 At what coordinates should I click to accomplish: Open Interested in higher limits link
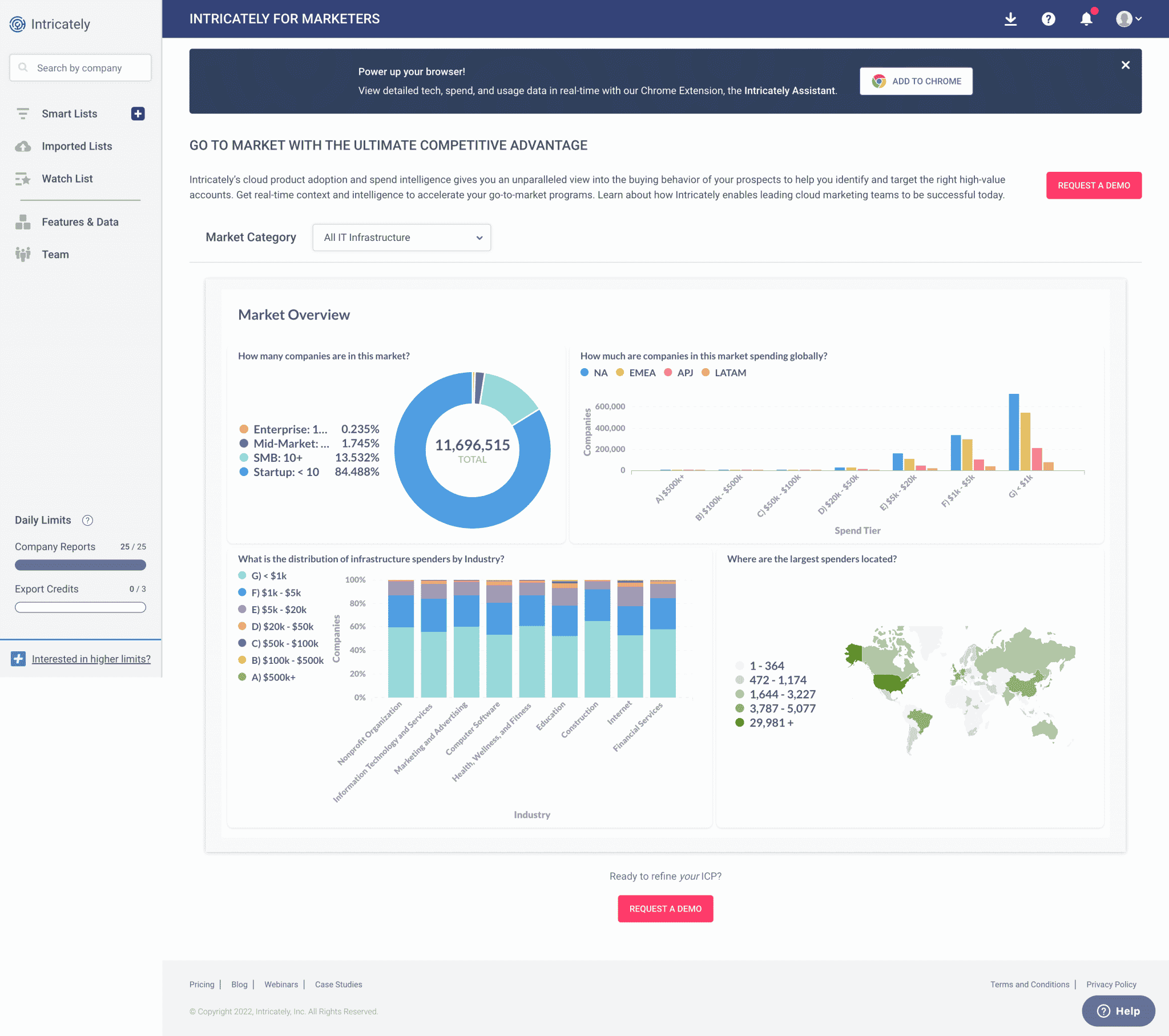tap(91, 659)
